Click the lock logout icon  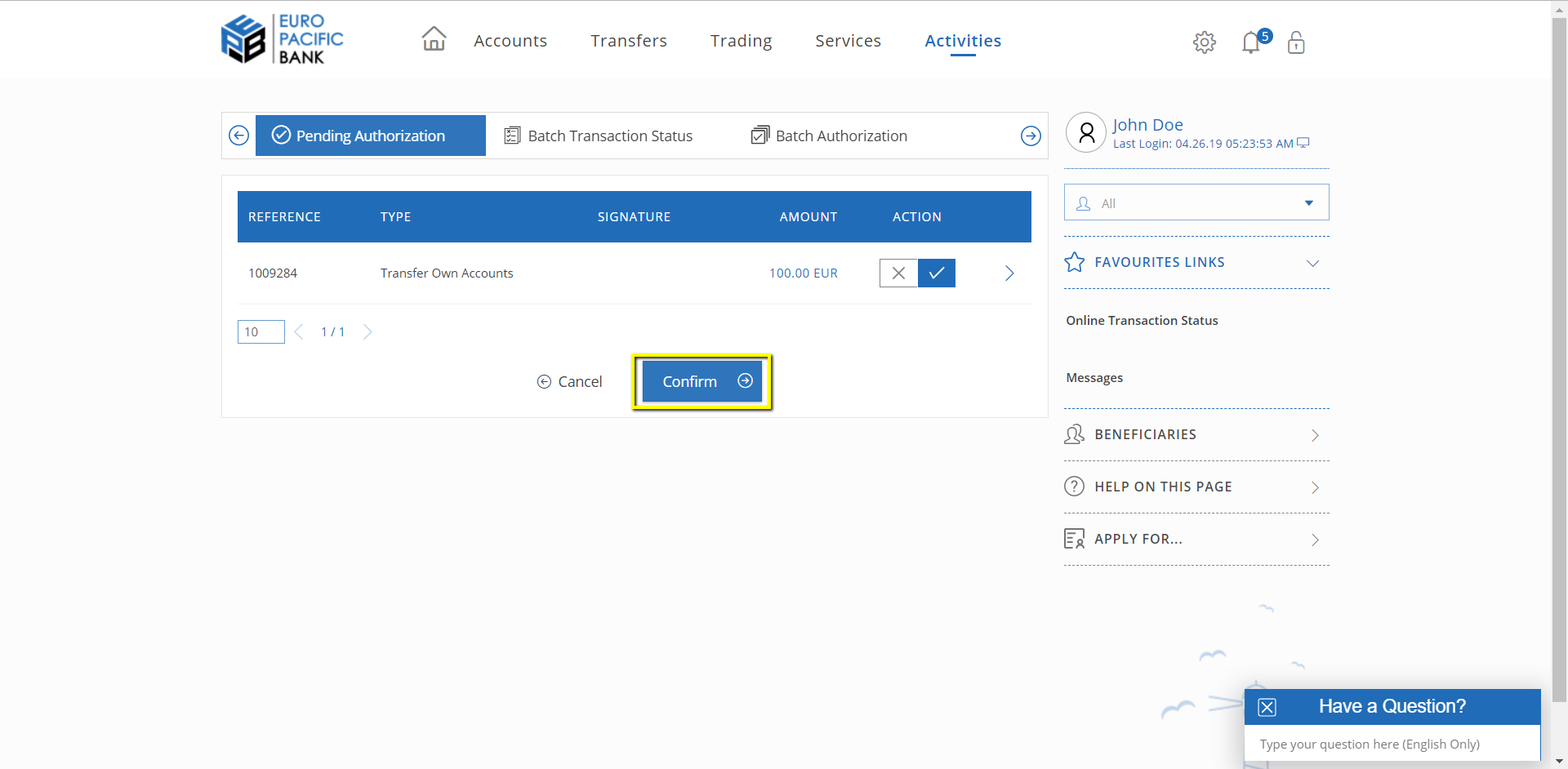click(x=1296, y=42)
